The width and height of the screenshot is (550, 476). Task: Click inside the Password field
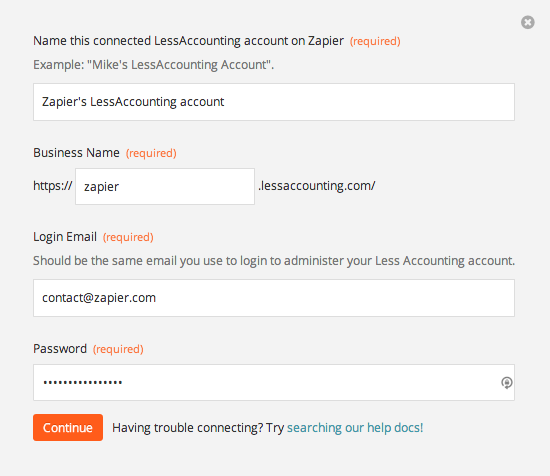[x=274, y=382]
